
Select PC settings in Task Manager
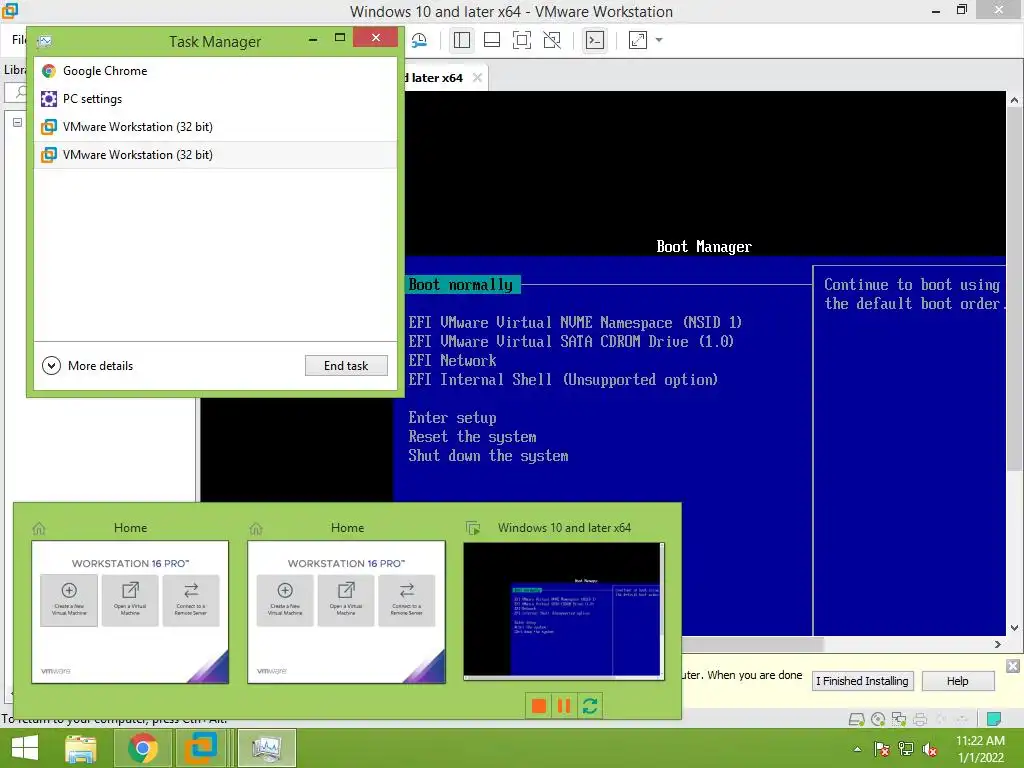pos(216,99)
